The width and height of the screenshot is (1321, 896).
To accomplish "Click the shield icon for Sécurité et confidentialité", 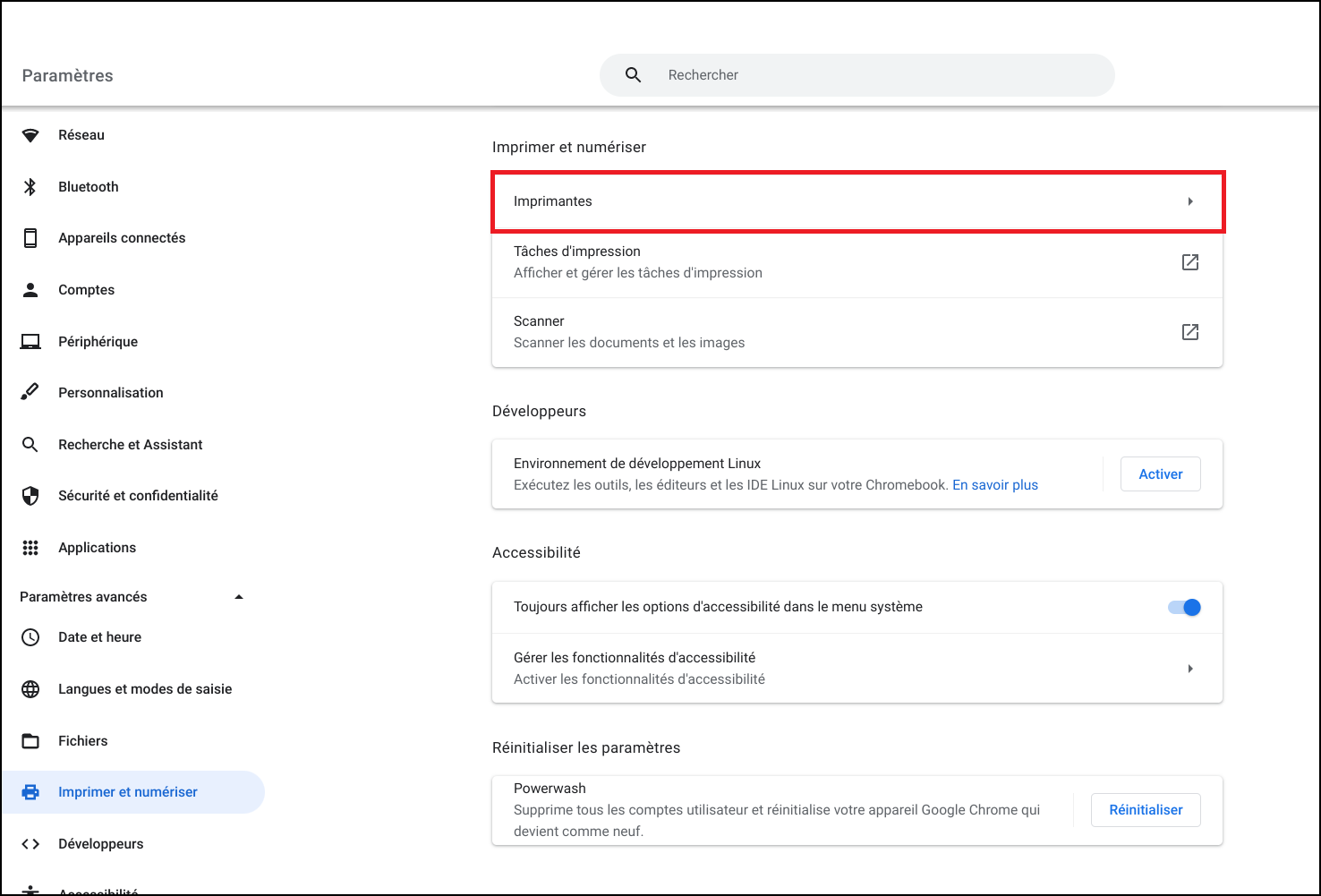I will coord(30,496).
